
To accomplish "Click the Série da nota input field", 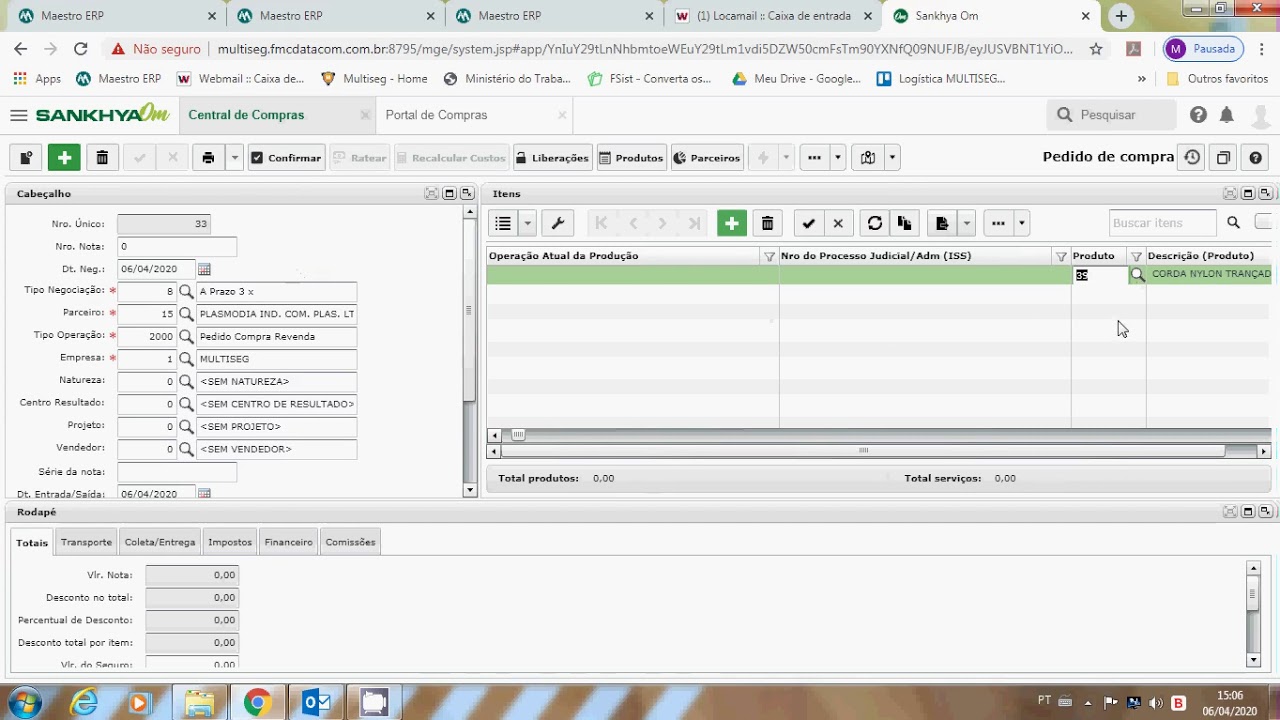I will click(x=177, y=472).
